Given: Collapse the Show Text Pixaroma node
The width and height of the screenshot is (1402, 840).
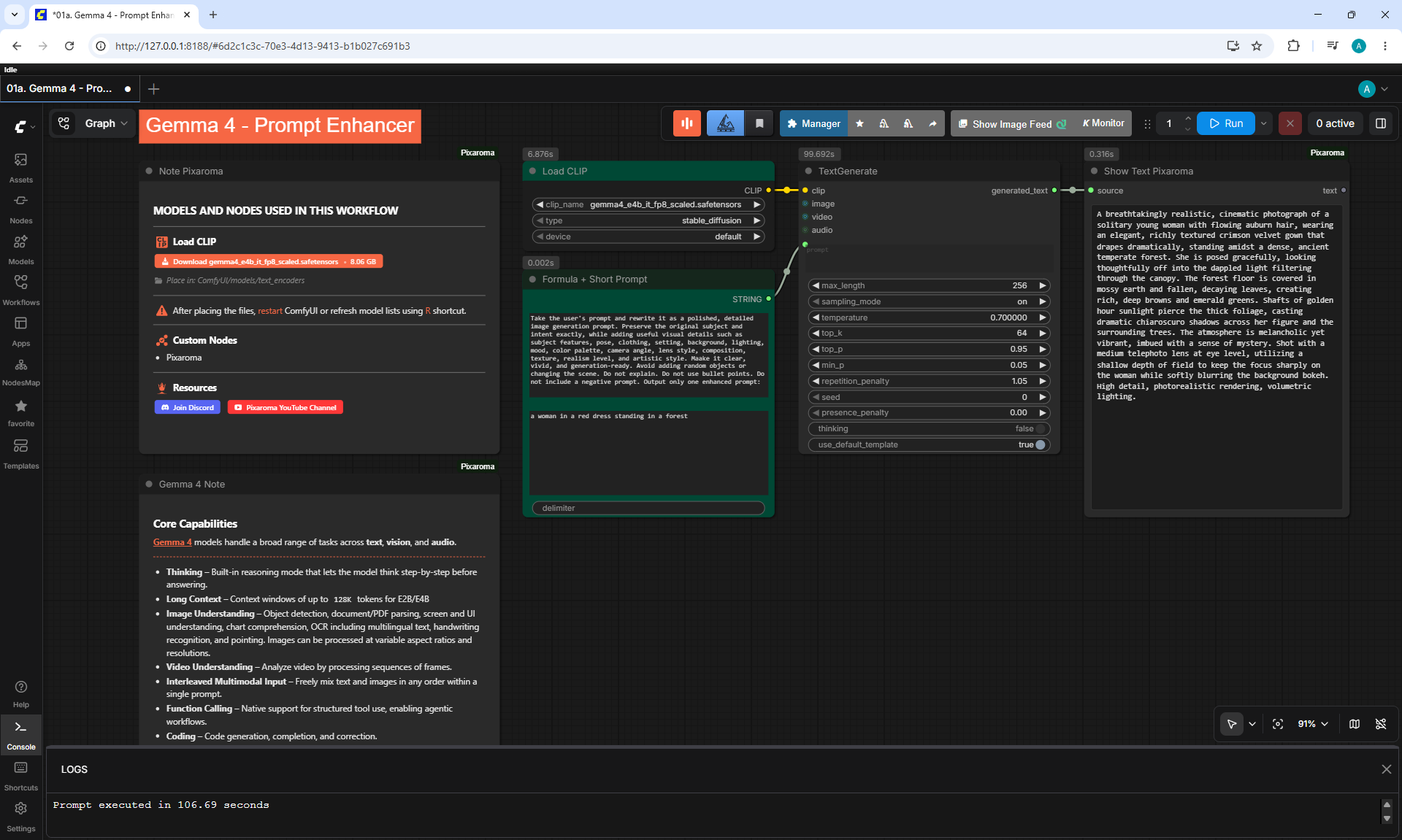Looking at the screenshot, I should pyautogui.click(x=1094, y=172).
